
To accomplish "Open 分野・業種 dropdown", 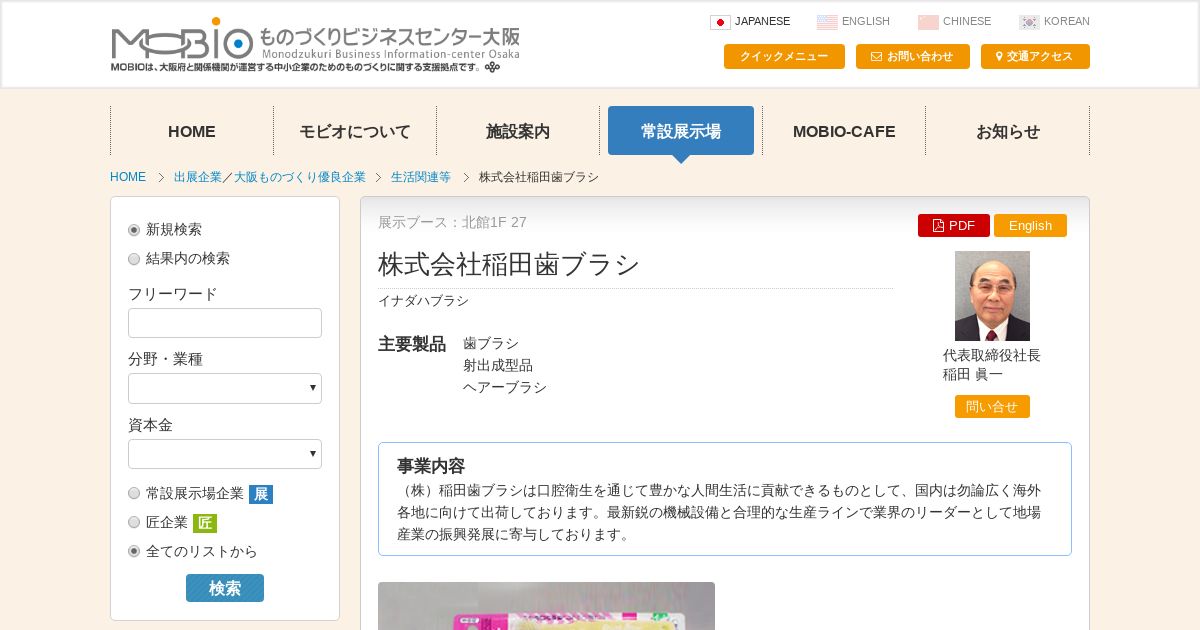I will [x=225, y=388].
